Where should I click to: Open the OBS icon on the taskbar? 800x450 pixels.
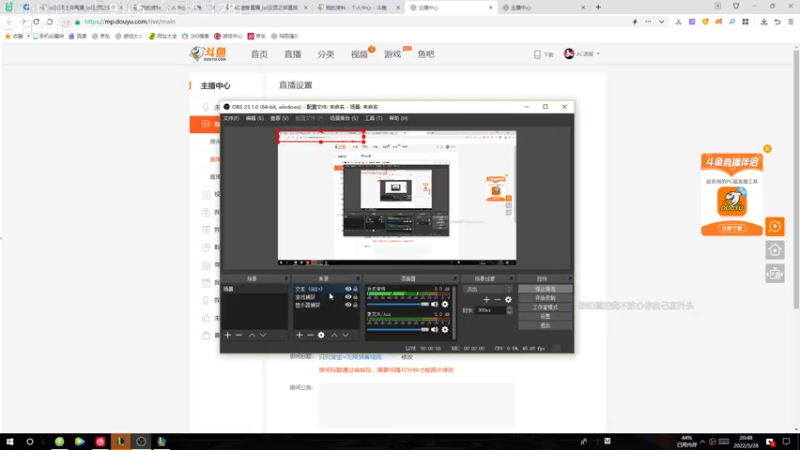coord(141,441)
